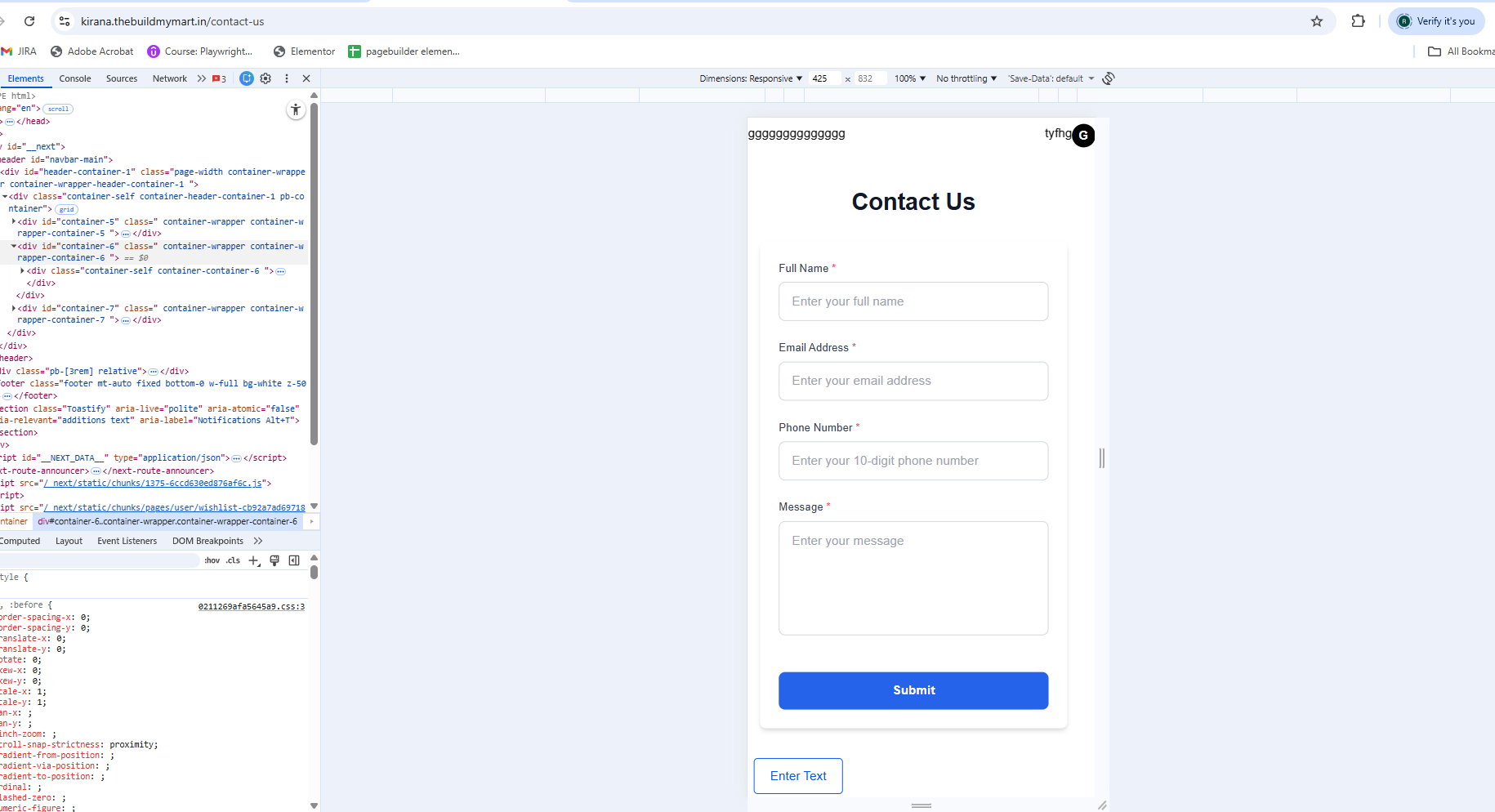Open DevTools settings gear
The image size is (1495, 812).
tap(266, 78)
